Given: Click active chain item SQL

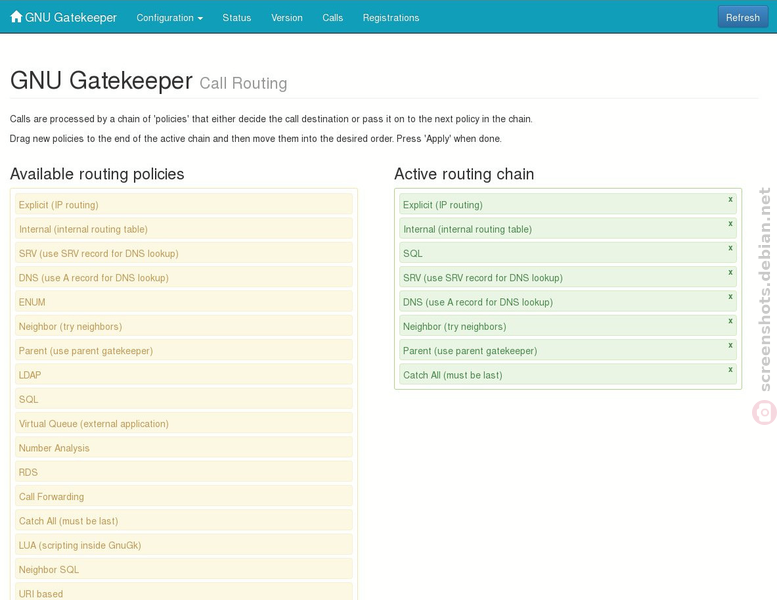Looking at the screenshot, I should 568,253.
